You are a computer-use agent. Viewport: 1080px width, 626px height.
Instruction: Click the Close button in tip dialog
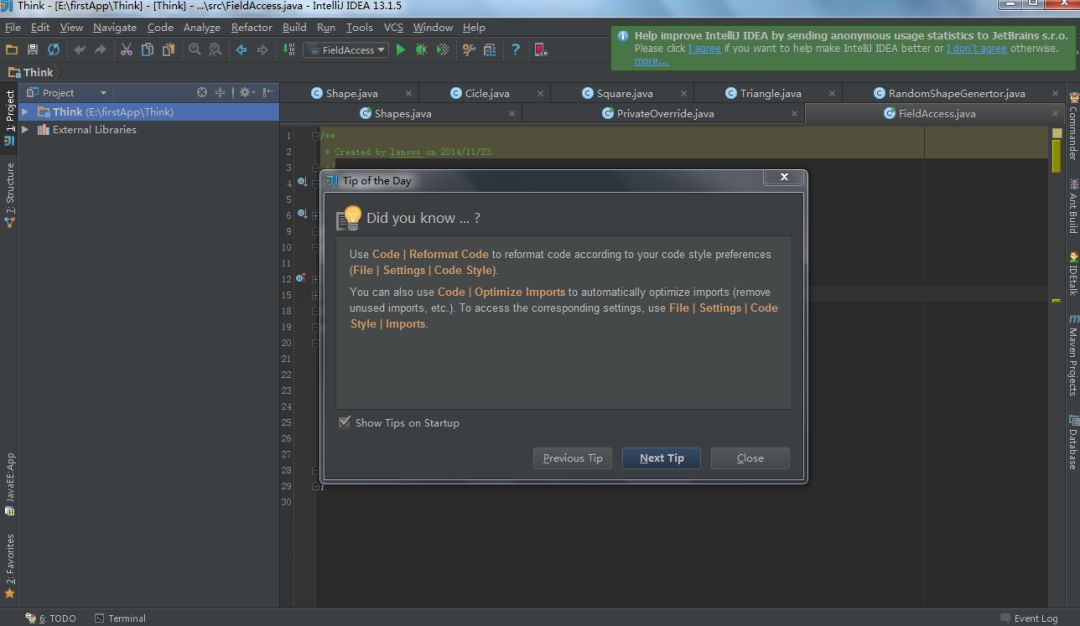750,458
